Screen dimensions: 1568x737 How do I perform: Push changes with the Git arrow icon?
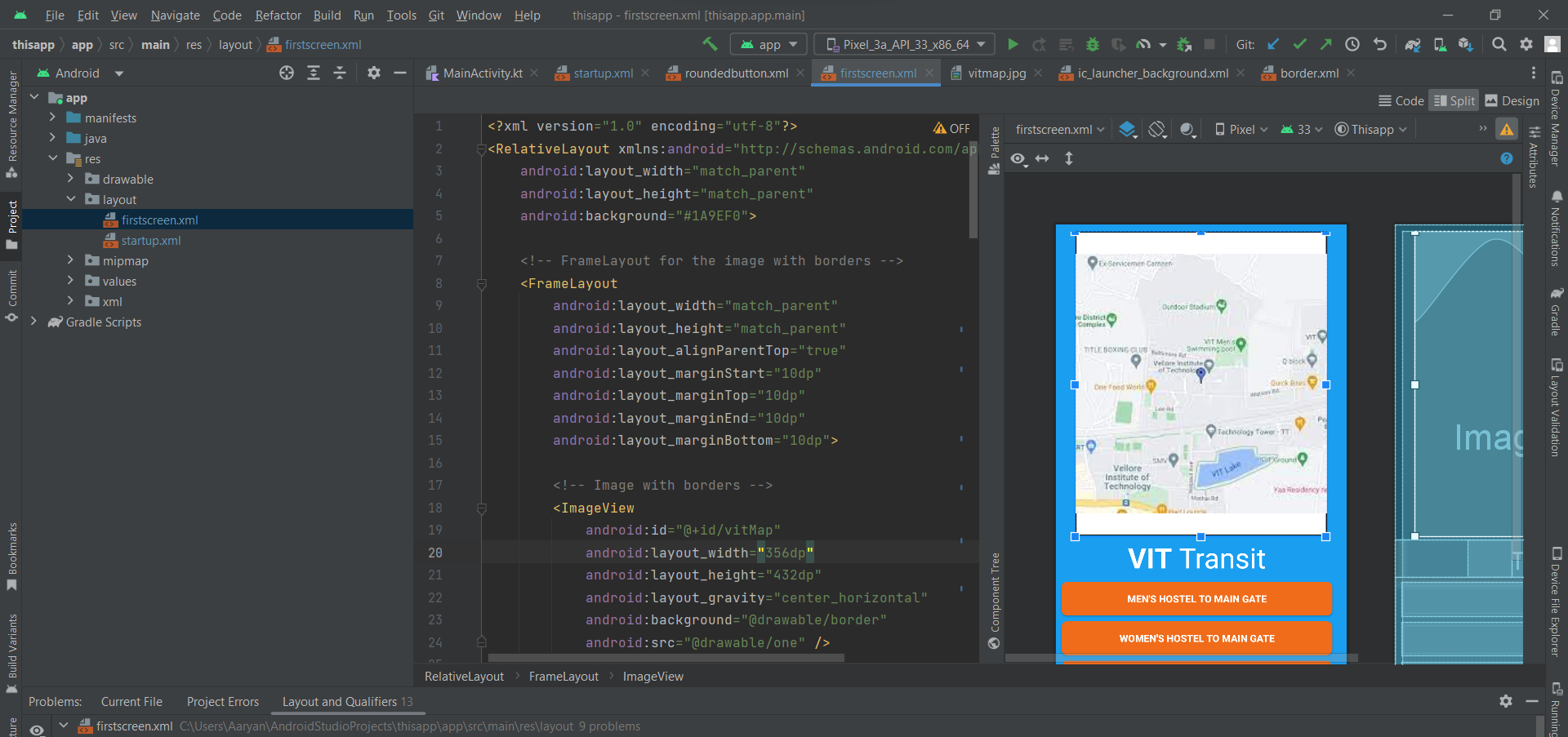point(1326,44)
